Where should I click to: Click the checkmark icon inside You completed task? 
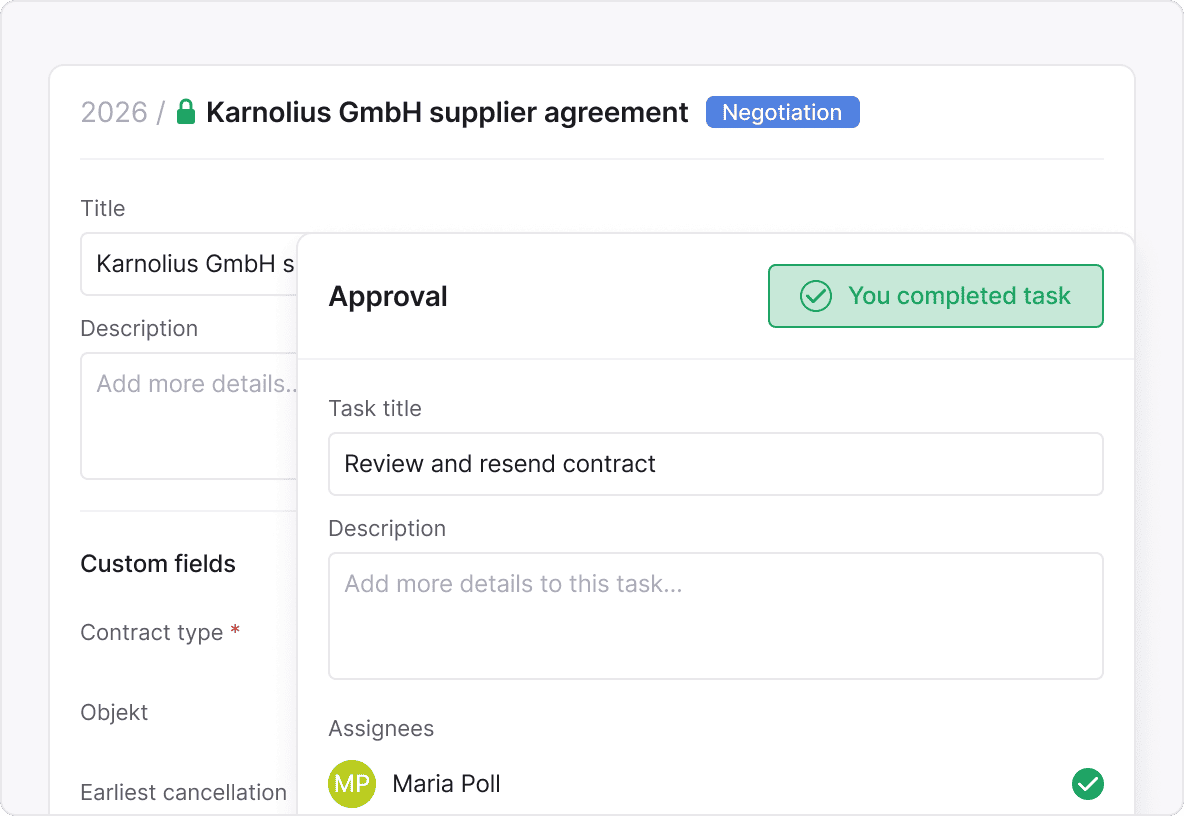(x=816, y=296)
